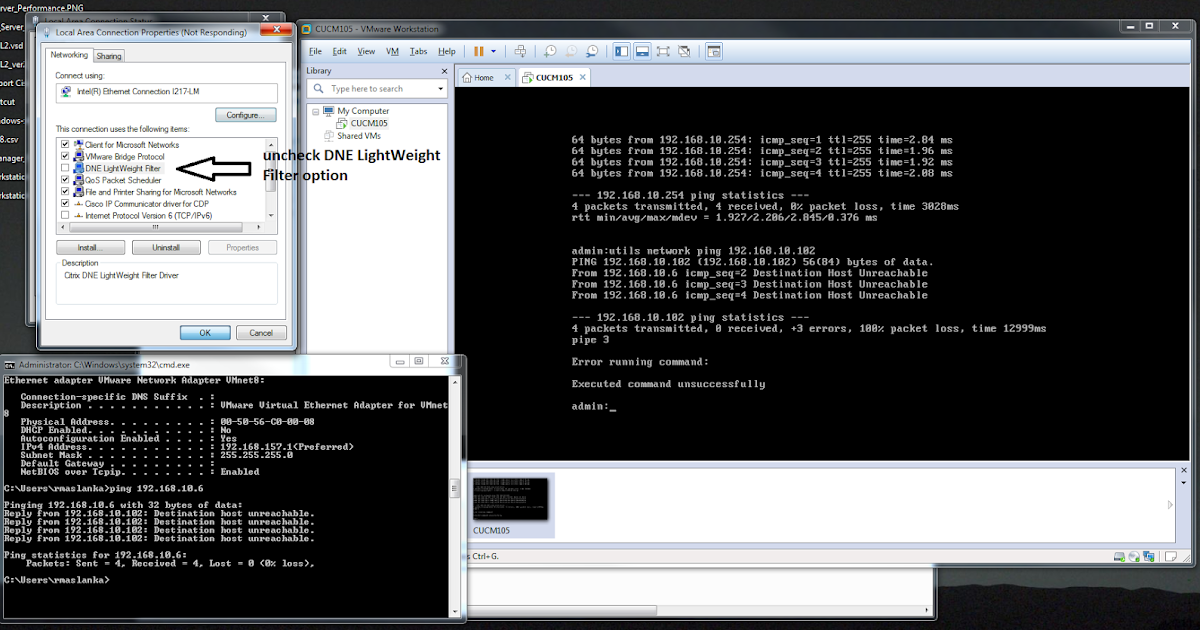Uncheck the DNE LightWeight Filter option
Viewport: 1200px width, 630px height.
click(x=64, y=168)
